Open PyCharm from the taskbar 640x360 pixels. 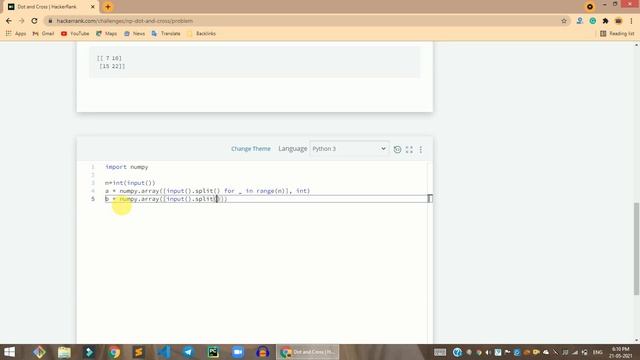213,352
